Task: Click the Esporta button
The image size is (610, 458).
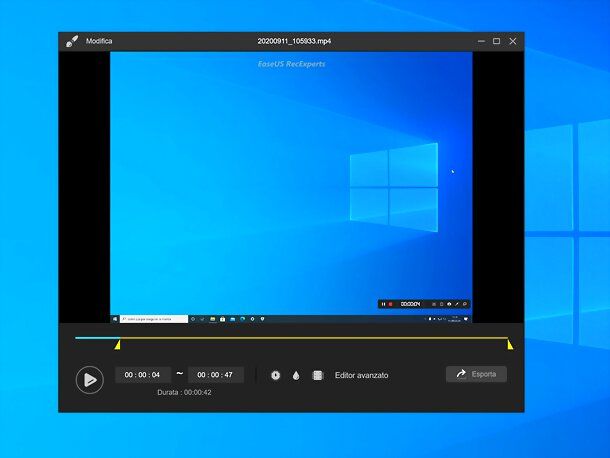Action: [476, 374]
